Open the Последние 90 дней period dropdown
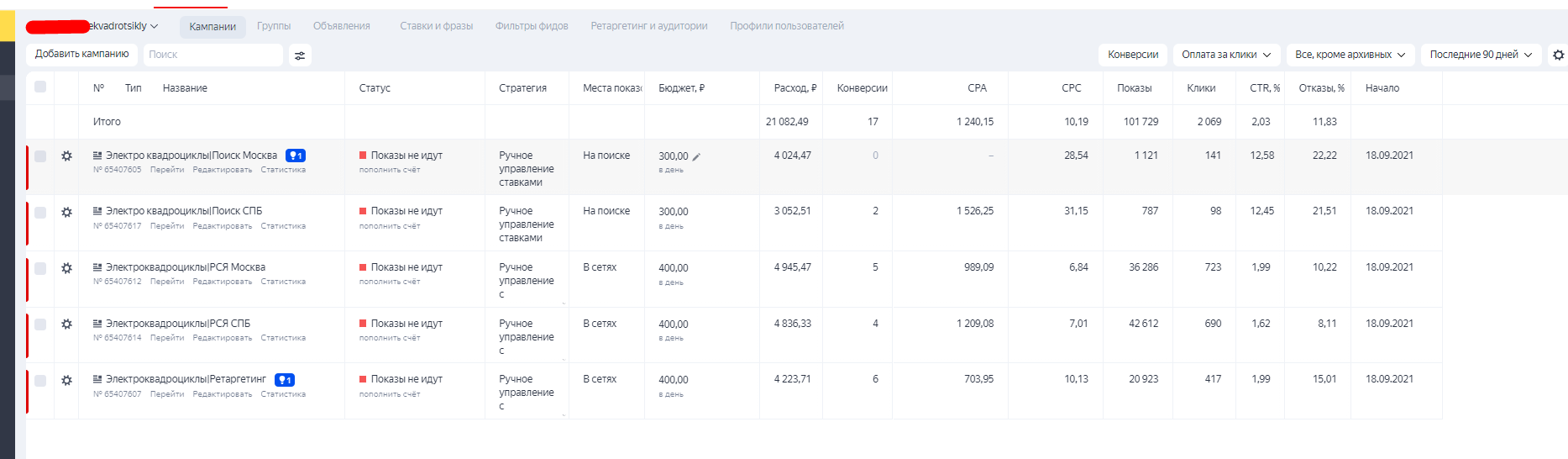 (1480, 55)
